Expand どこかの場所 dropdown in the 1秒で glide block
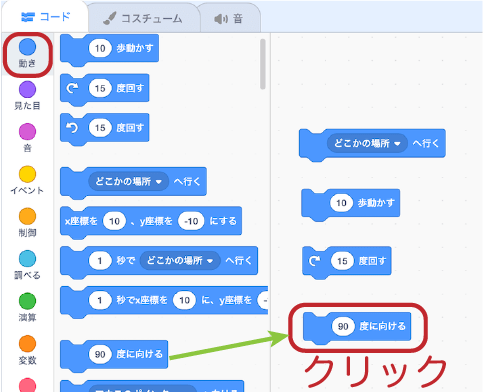The image size is (483, 392). coord(180,261)
